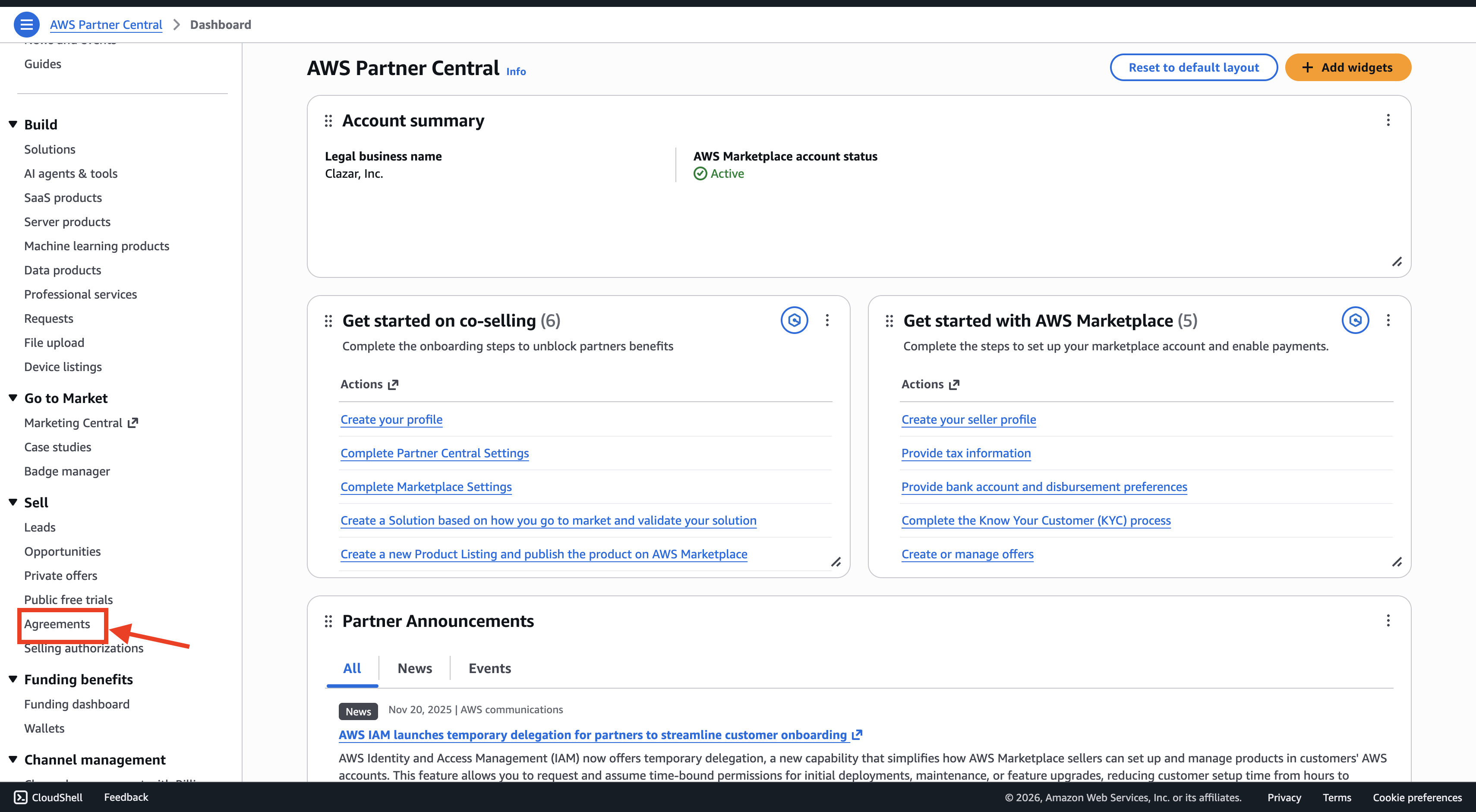Open the Create a new Product Listing link
The height and width of the screenshot is (812, 1476).
[x=544, y=554]
